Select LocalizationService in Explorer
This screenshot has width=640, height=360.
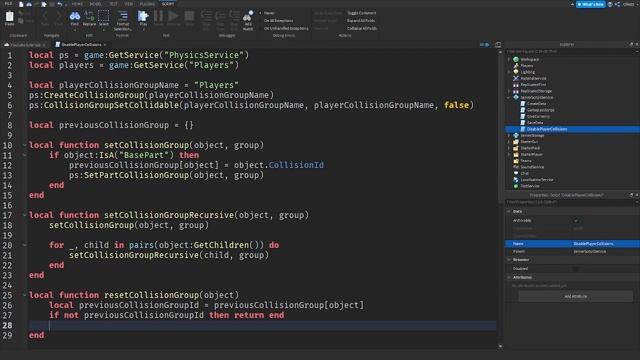click(x=536, y=180)
